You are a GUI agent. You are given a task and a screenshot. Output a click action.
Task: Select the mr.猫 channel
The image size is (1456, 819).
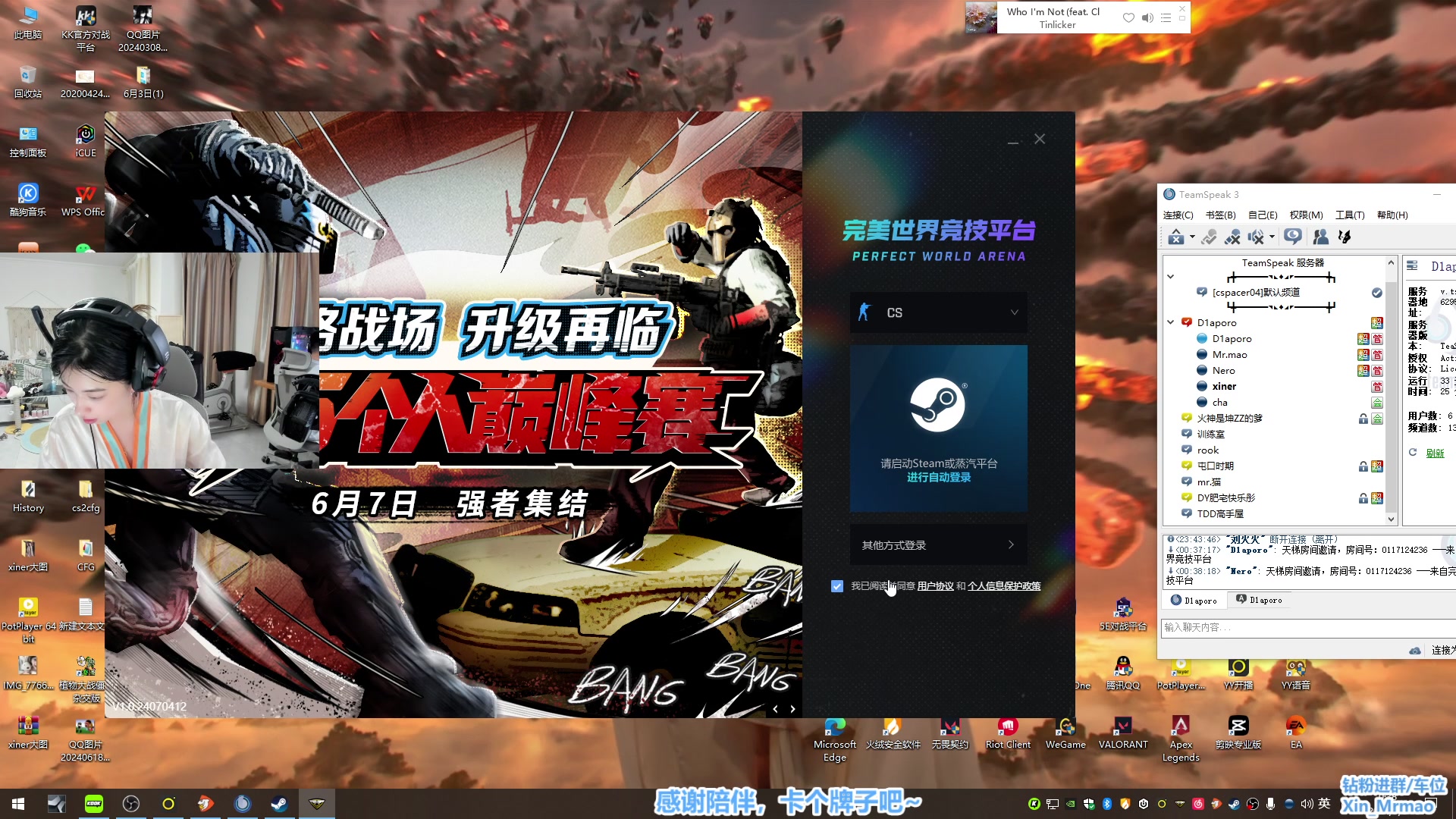click(x=1209, y=482)
